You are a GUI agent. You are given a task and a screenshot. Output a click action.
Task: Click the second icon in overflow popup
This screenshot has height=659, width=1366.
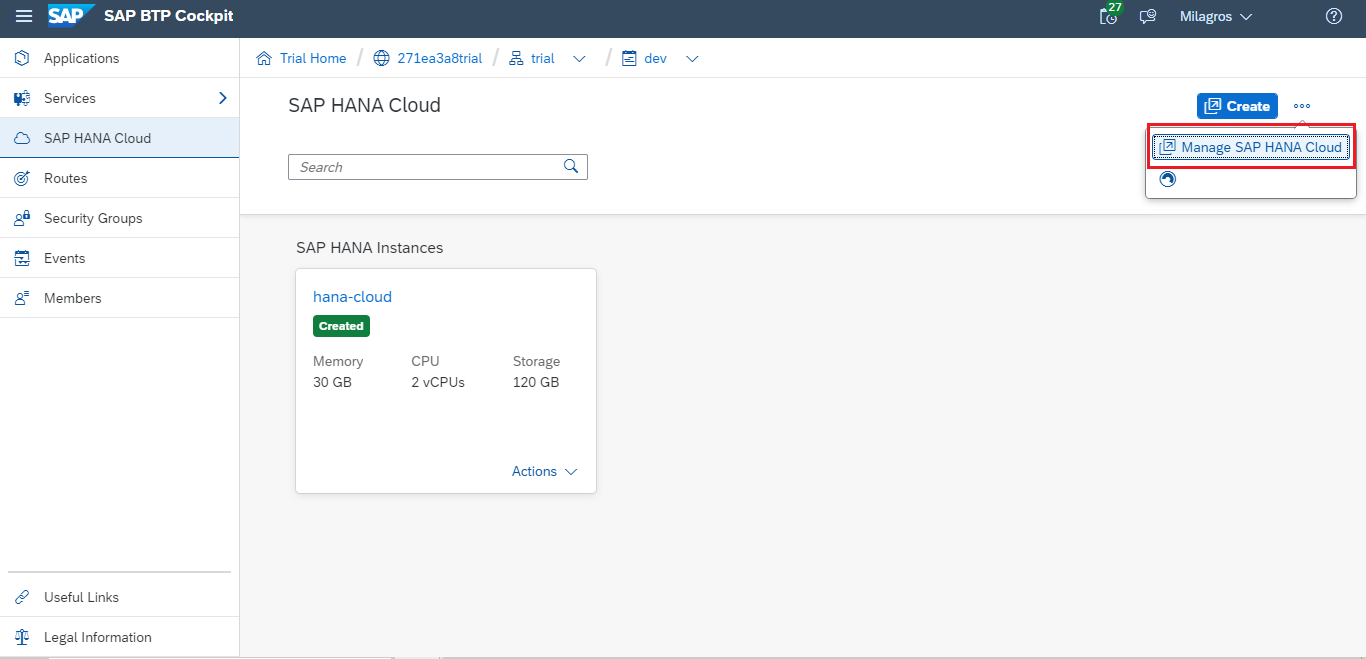point(1167,179)
